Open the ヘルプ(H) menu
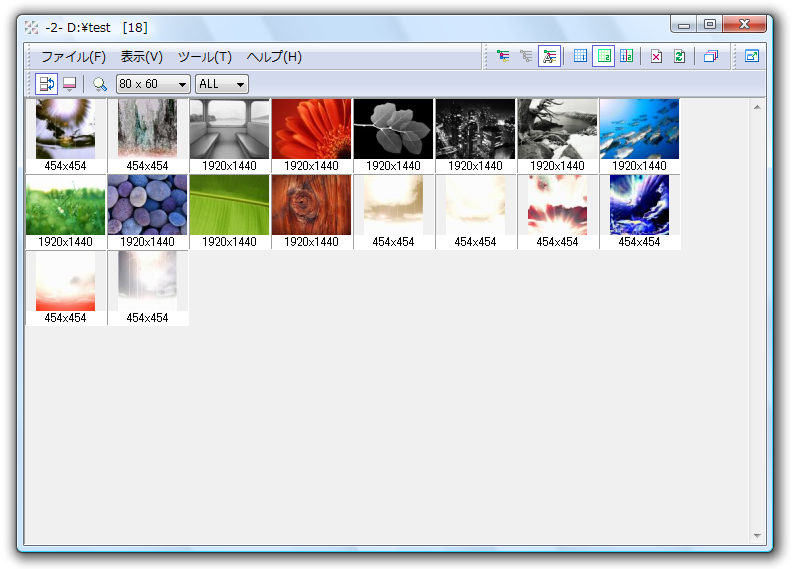Screen dimensions: 793x569 [x=274, y=57]
